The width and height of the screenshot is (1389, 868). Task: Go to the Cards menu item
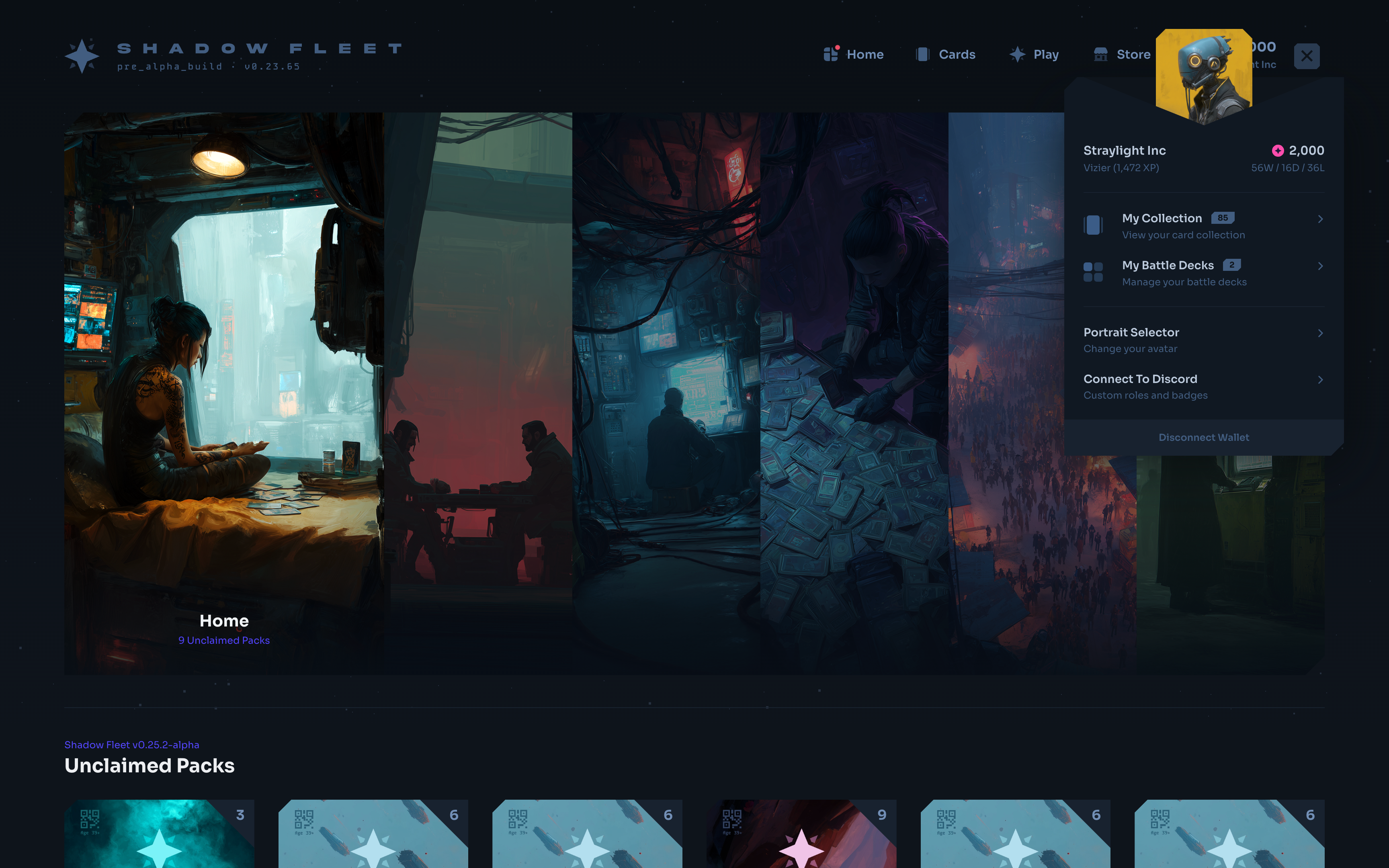click(956, 54)
